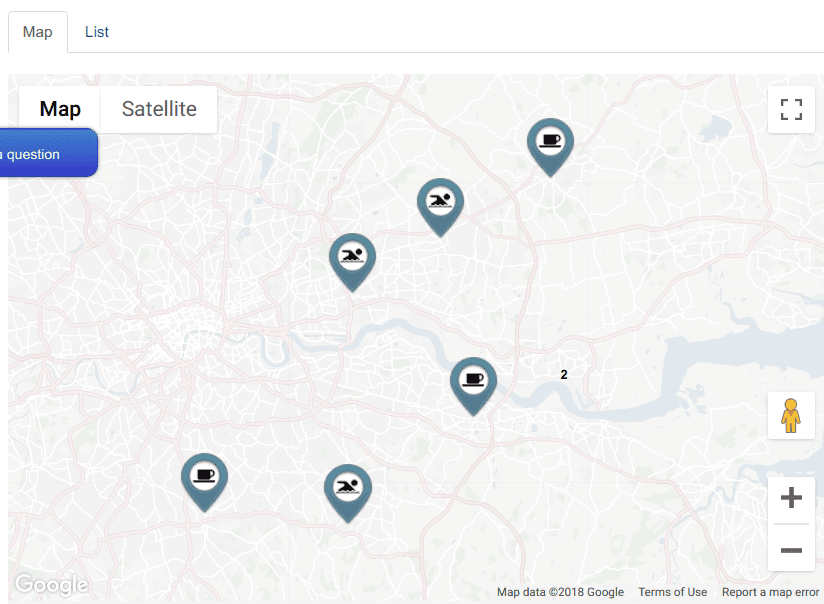
Task: Open the blue question button
Action: coord(46,153)
